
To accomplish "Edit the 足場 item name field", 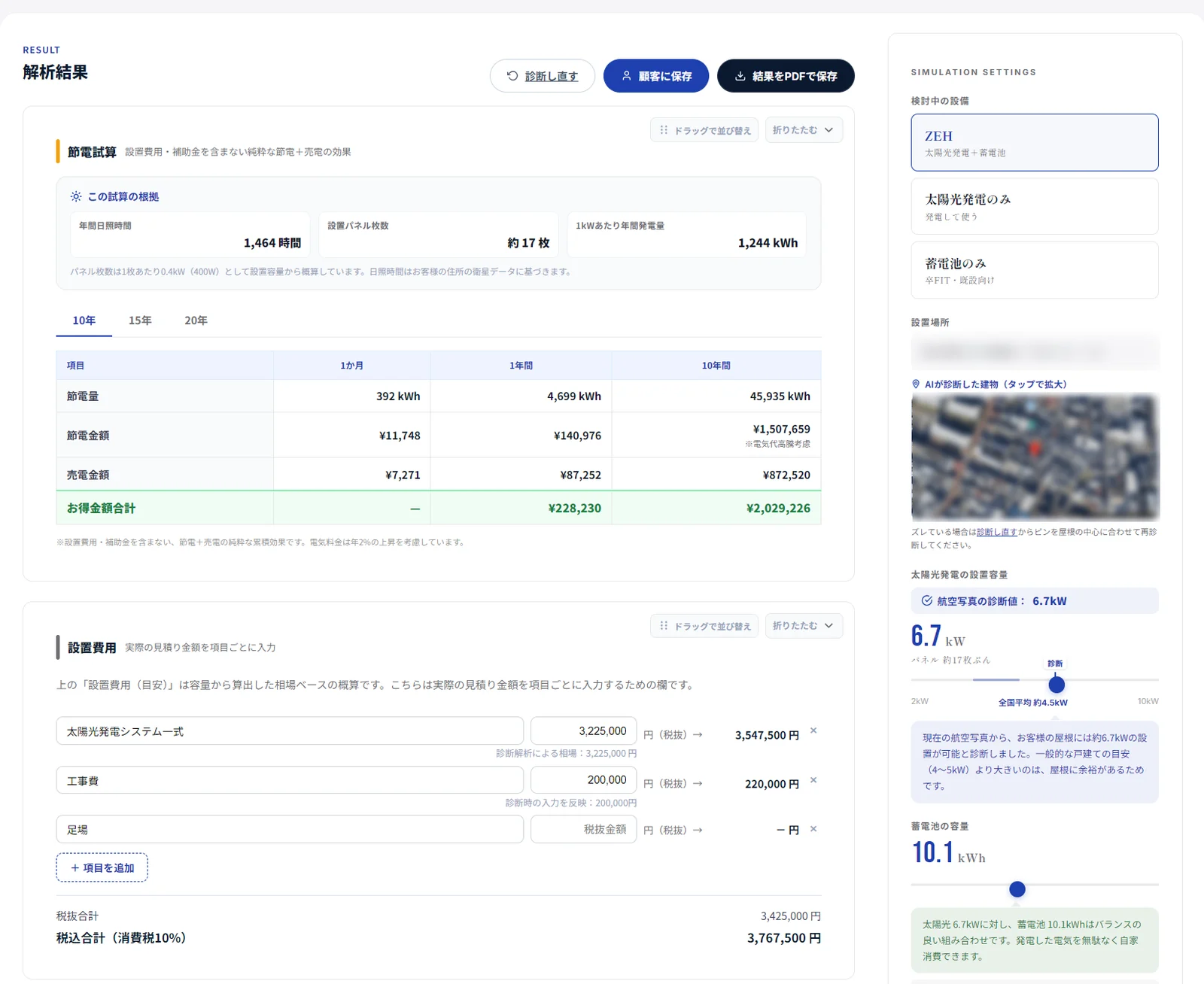I will click(290, 829).
